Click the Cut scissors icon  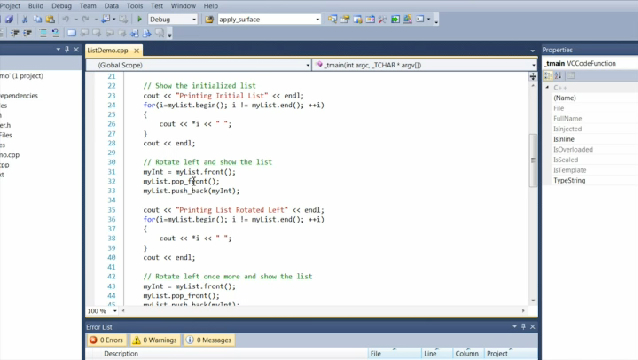coord(24,19)
